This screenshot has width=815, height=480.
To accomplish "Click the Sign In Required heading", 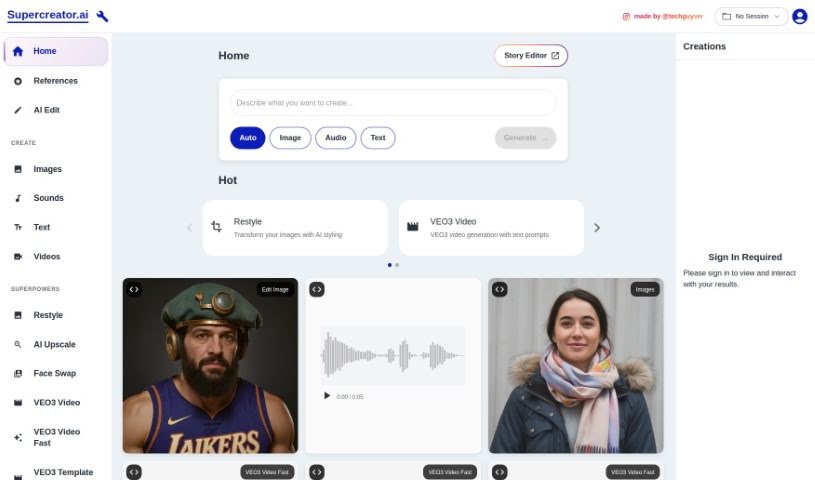I will [x=745, y=257].
